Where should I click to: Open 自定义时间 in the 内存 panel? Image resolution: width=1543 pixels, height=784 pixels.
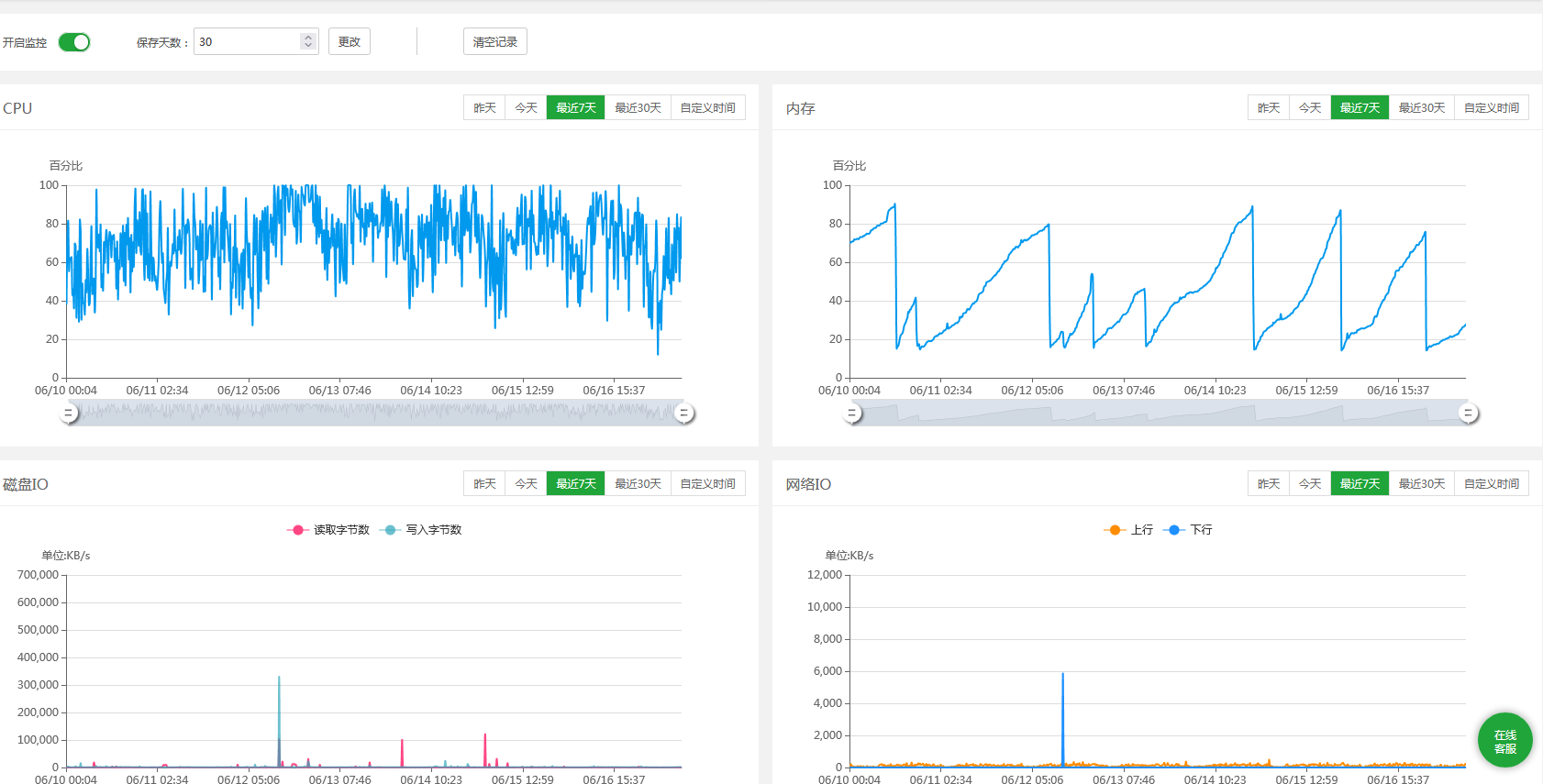click(1492, 107)
